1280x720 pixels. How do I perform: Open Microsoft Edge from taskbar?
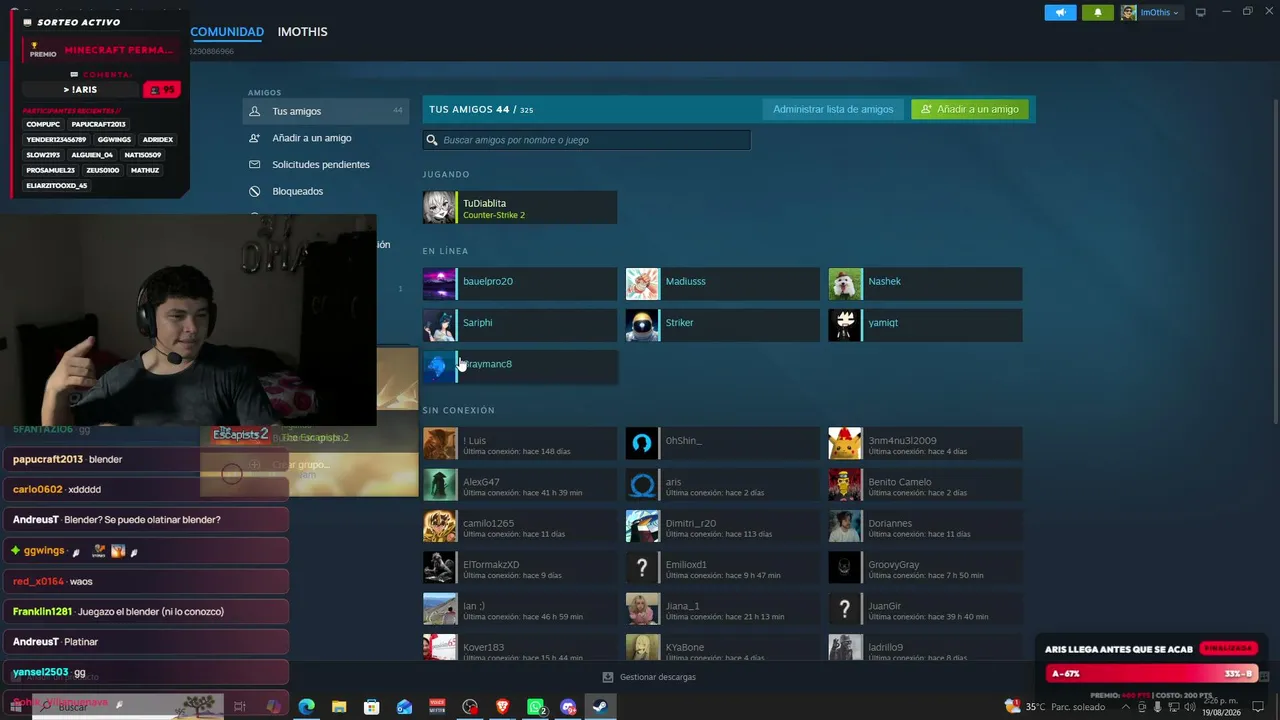306,706
